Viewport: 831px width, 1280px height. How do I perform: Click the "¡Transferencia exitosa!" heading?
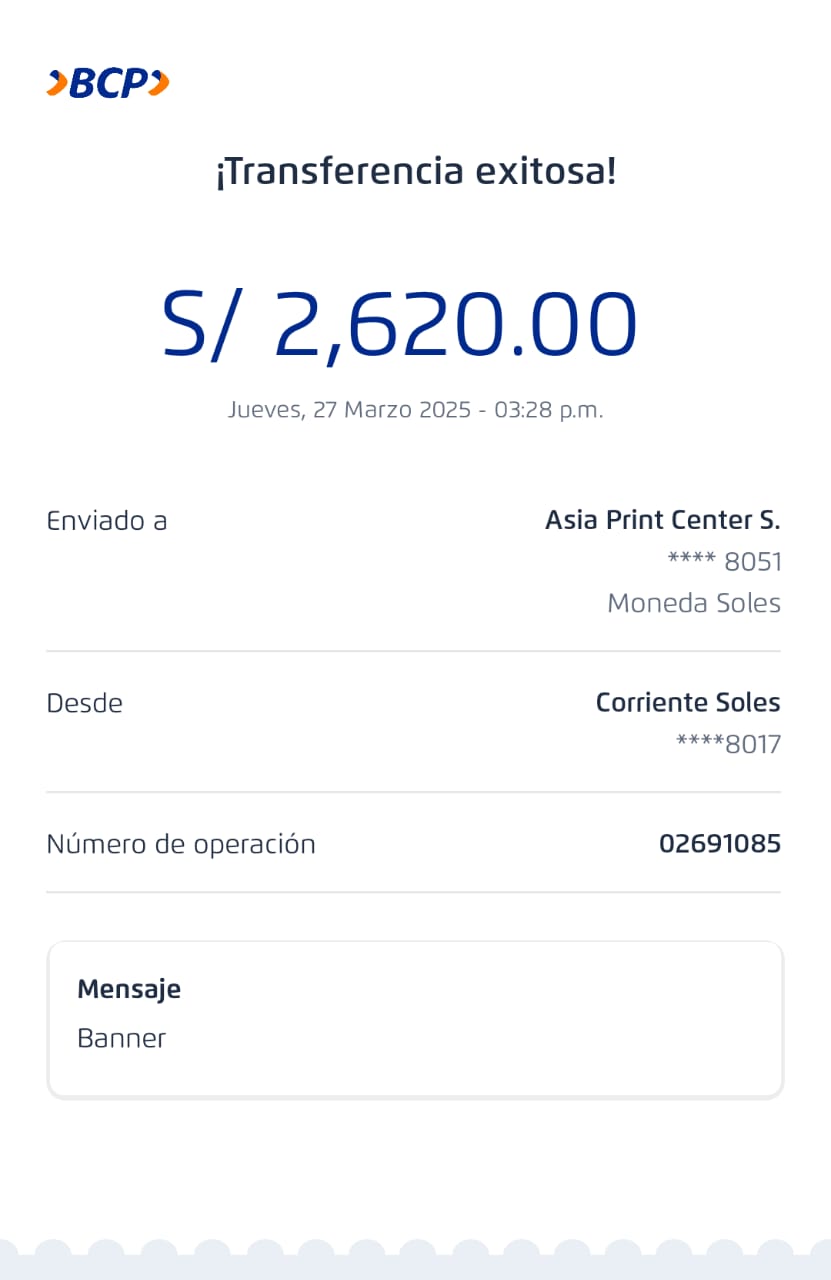(416, 171)
